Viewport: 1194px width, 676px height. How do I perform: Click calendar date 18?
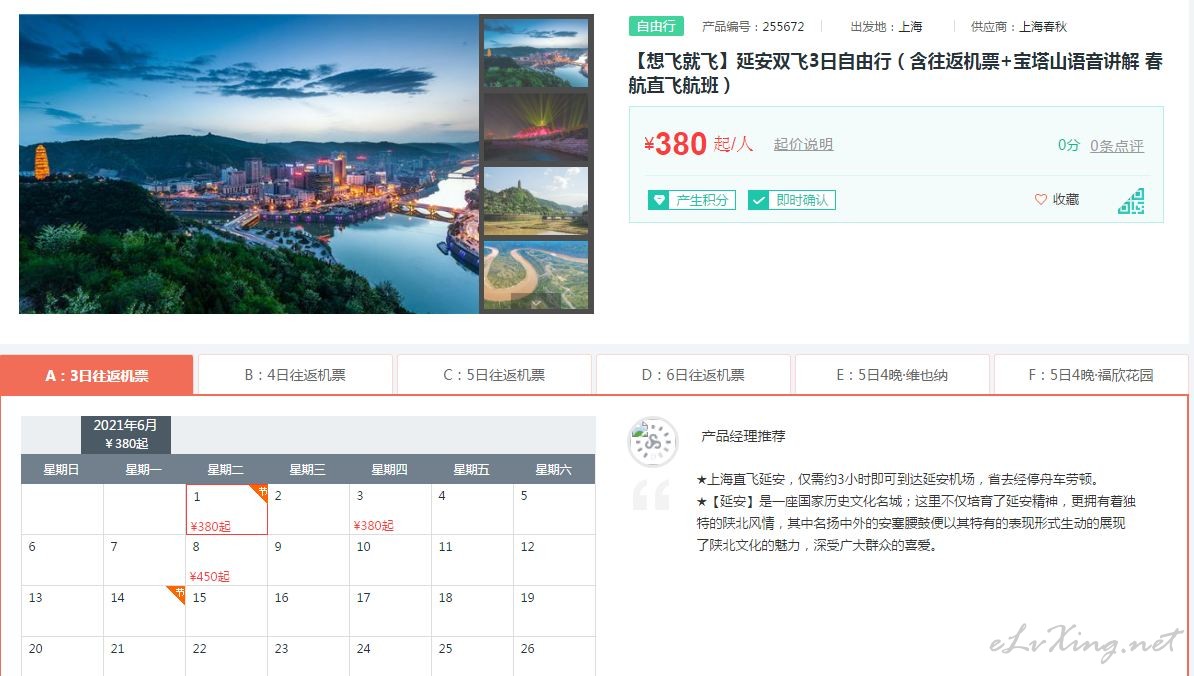pyautogui.click(x=472, y=611)
